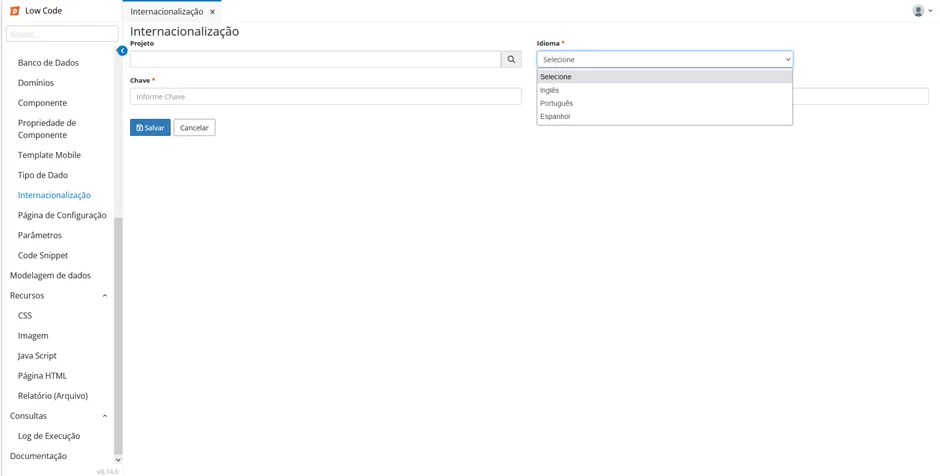Viewport: 940px width, 476px height.
Task: Open the Tipo de Dado menu item
Action: pos(43,175)
